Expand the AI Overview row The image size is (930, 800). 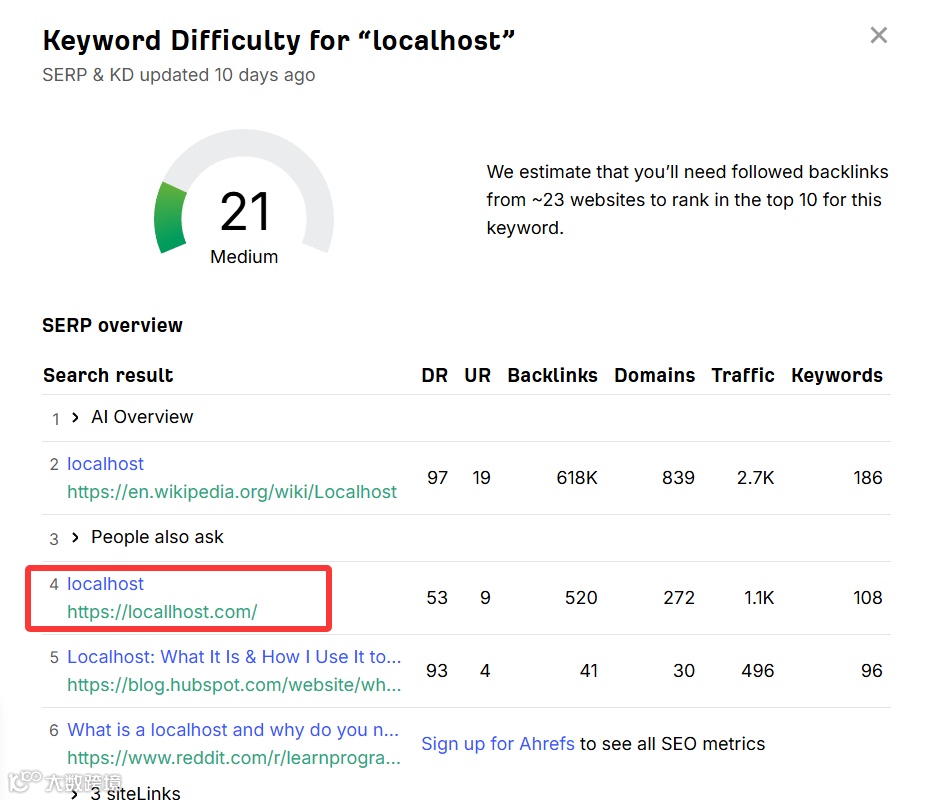76,418
